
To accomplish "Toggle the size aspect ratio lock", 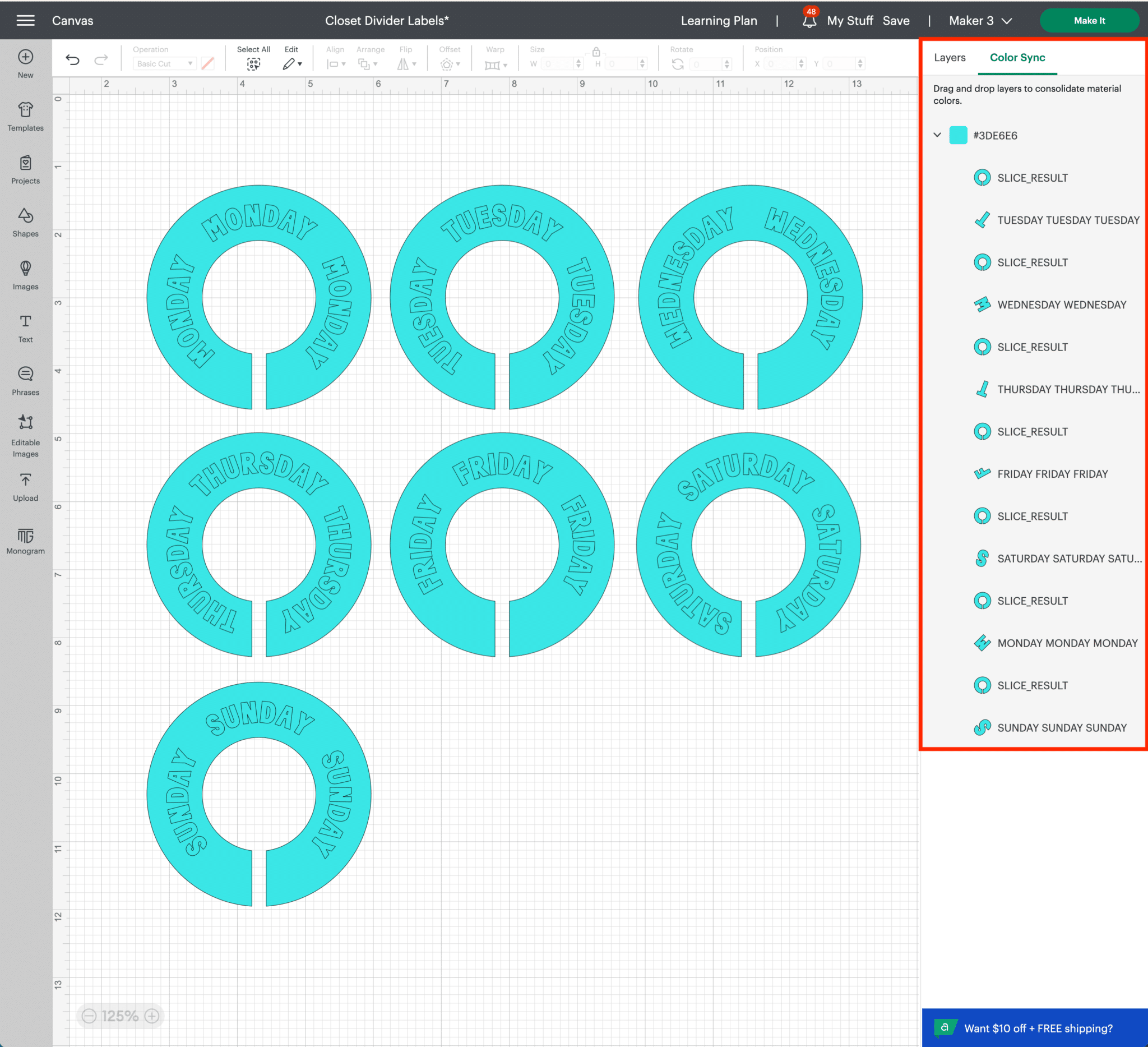I will pos(596,52).
